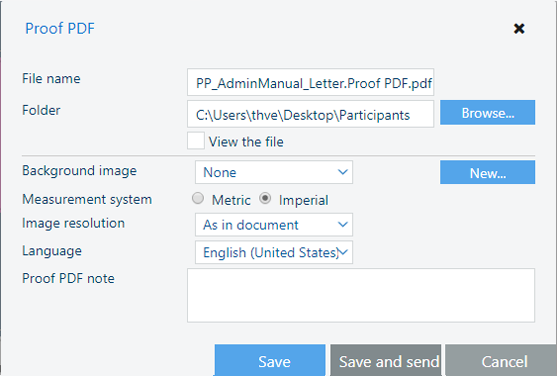Click the Proof PDF dialog title
Image resolution: width=557 pixels, height=376 pixels.
click(60, 28)
